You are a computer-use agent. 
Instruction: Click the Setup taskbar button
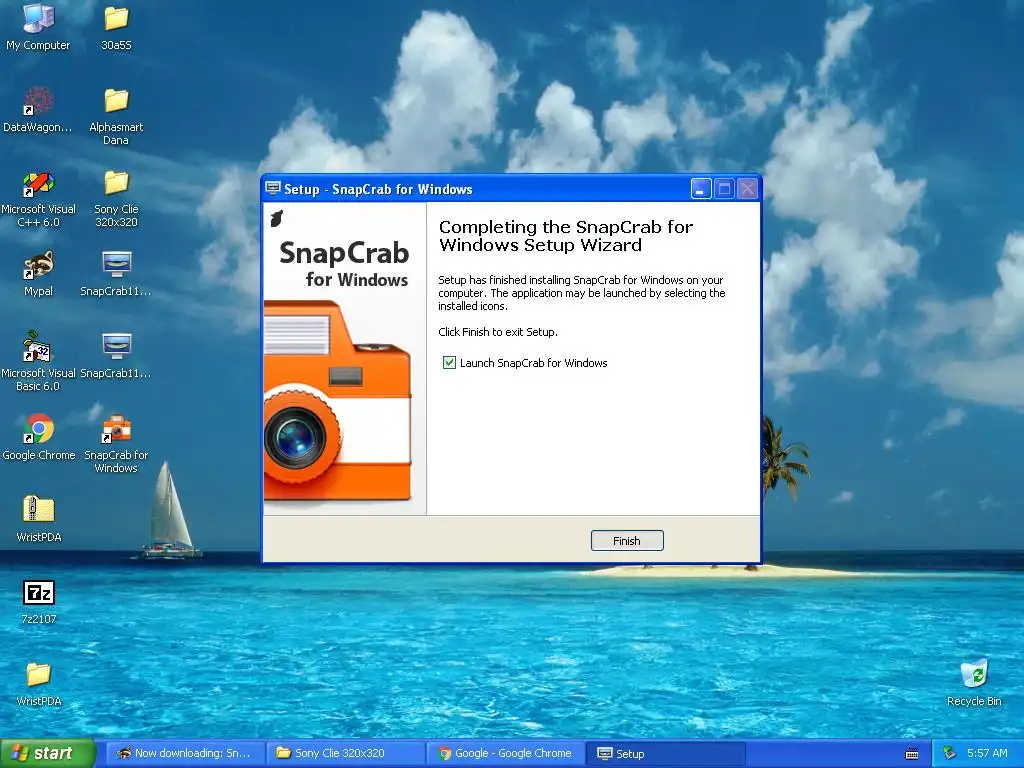(x=665, y=754)
